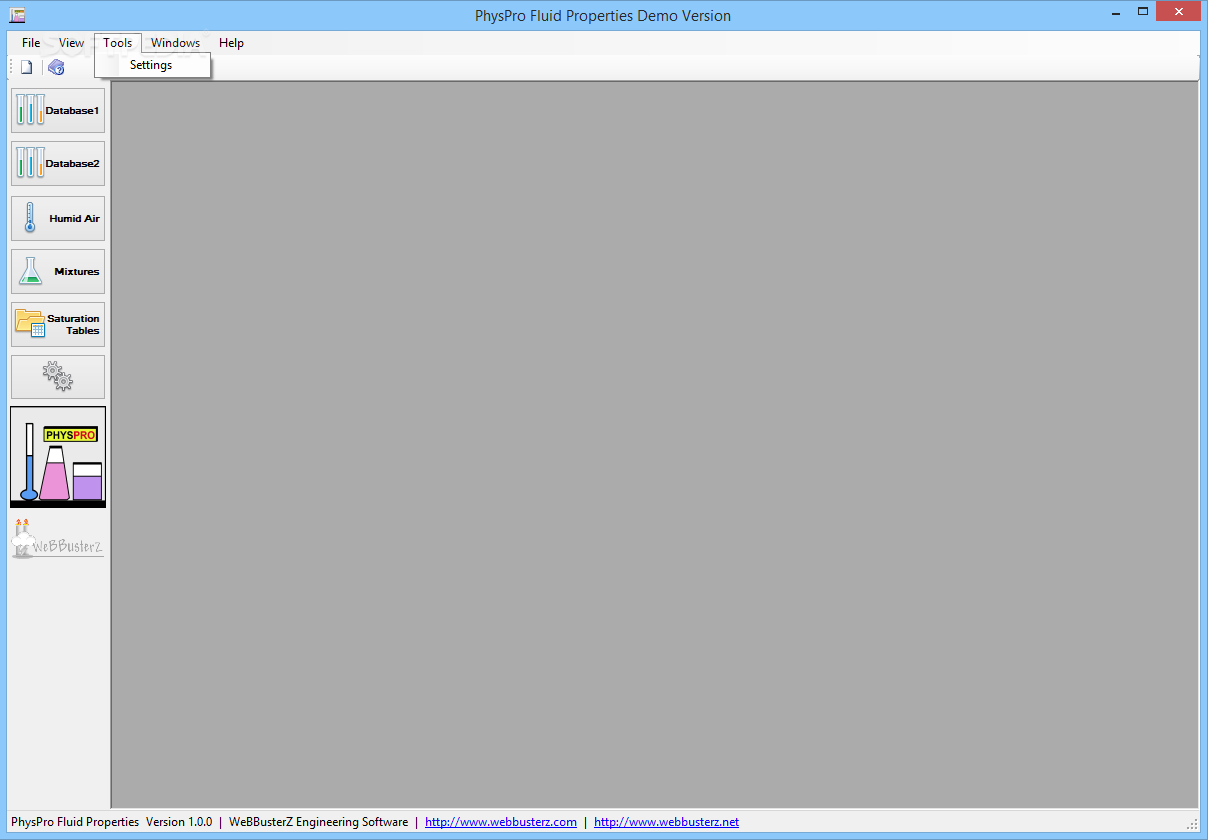Launch the Humid Air calculator
Image resolution: width=1208 pixels, height=840 pixels.
[x=58, y=218]
